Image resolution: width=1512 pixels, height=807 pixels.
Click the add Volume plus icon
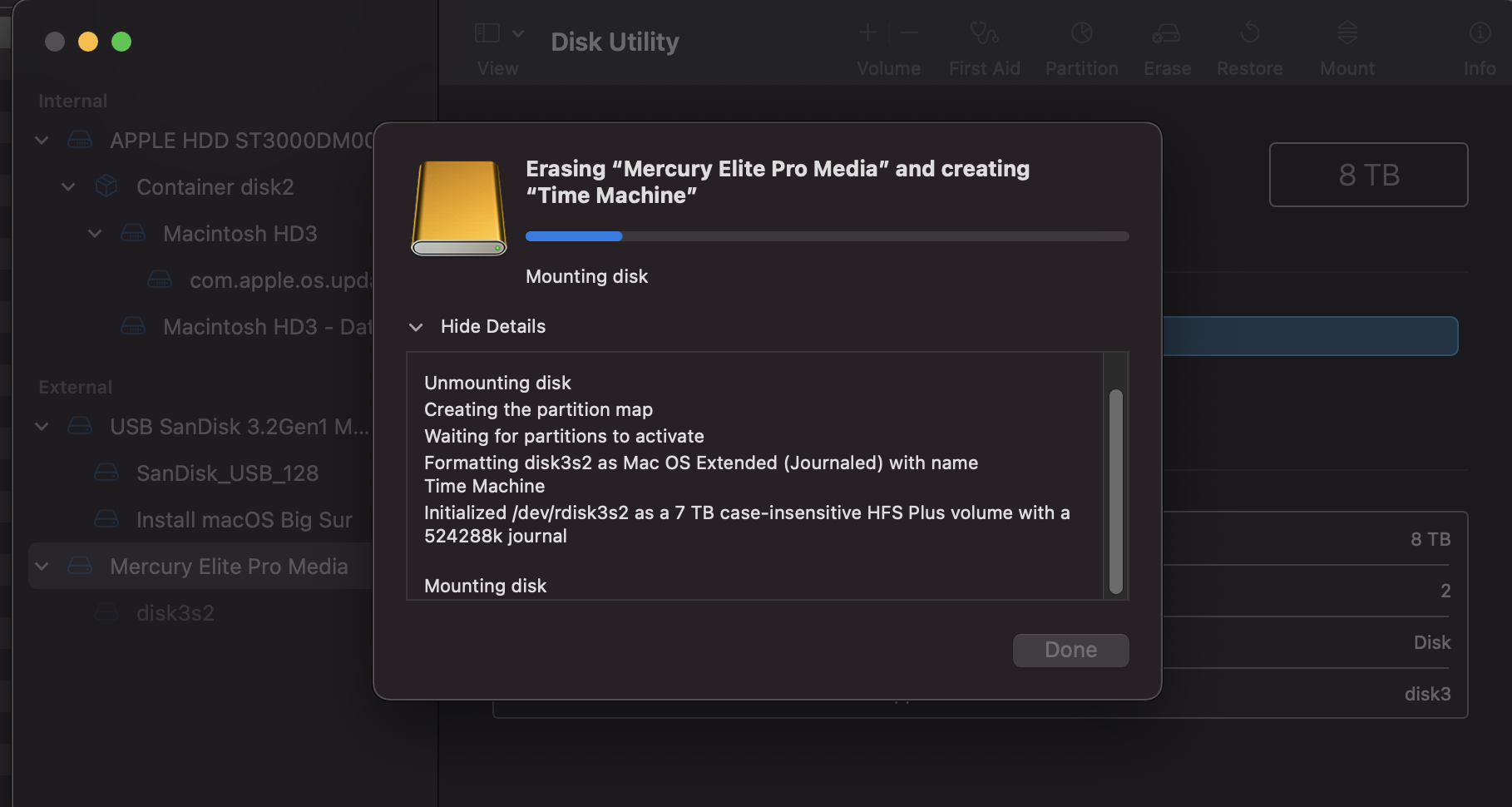pyautogui.click(x=867, y=33)
